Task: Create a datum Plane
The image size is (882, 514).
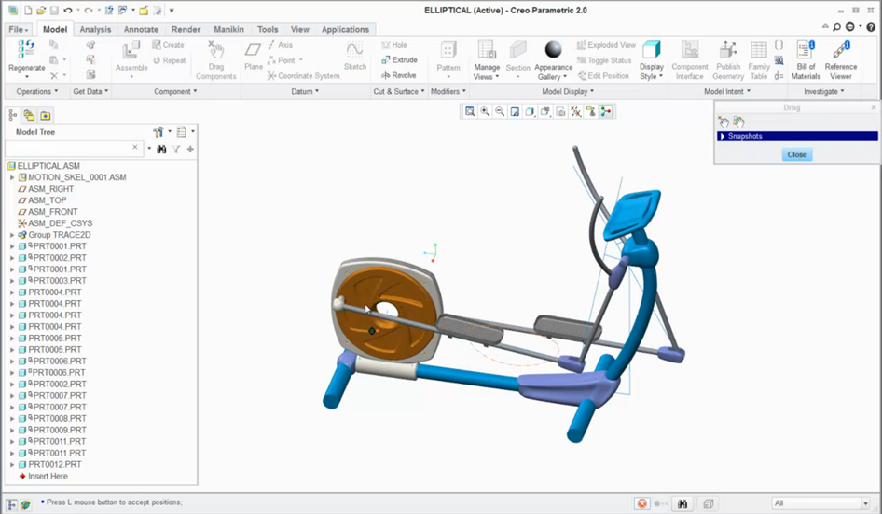Action: click(253, 56)
